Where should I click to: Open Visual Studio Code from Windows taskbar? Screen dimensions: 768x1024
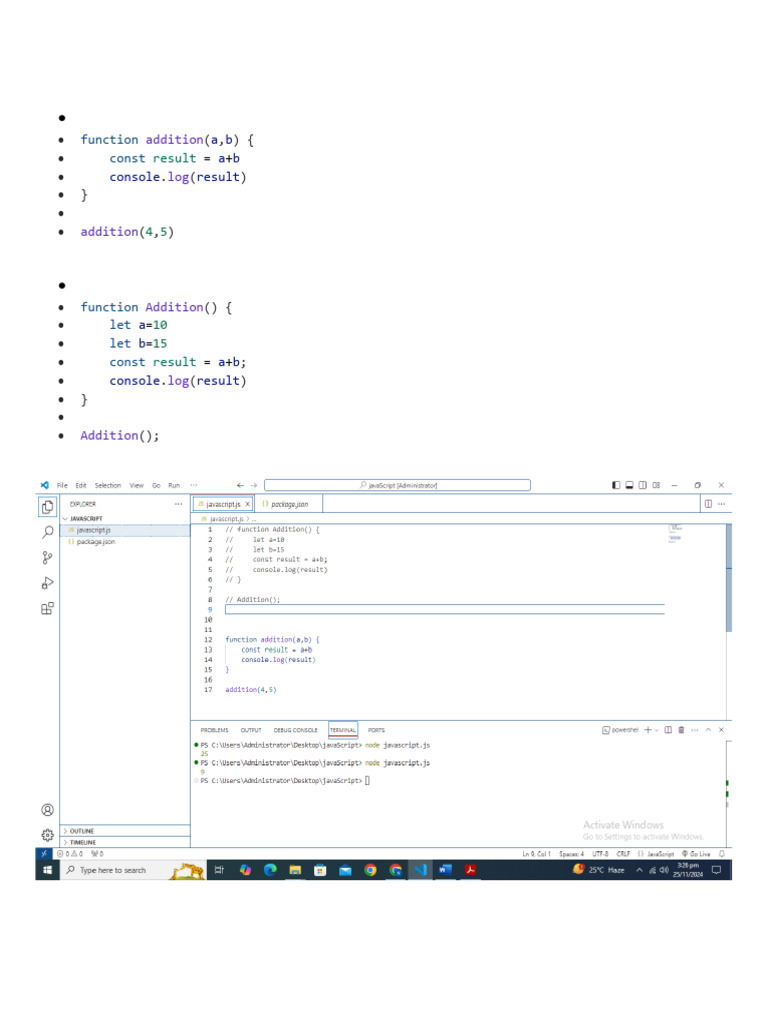click(x=421, y=870)
